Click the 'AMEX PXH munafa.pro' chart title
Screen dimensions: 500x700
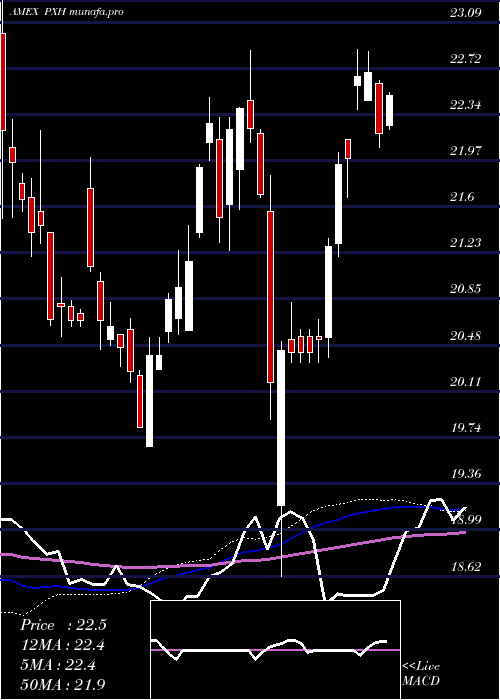point(66,12)
